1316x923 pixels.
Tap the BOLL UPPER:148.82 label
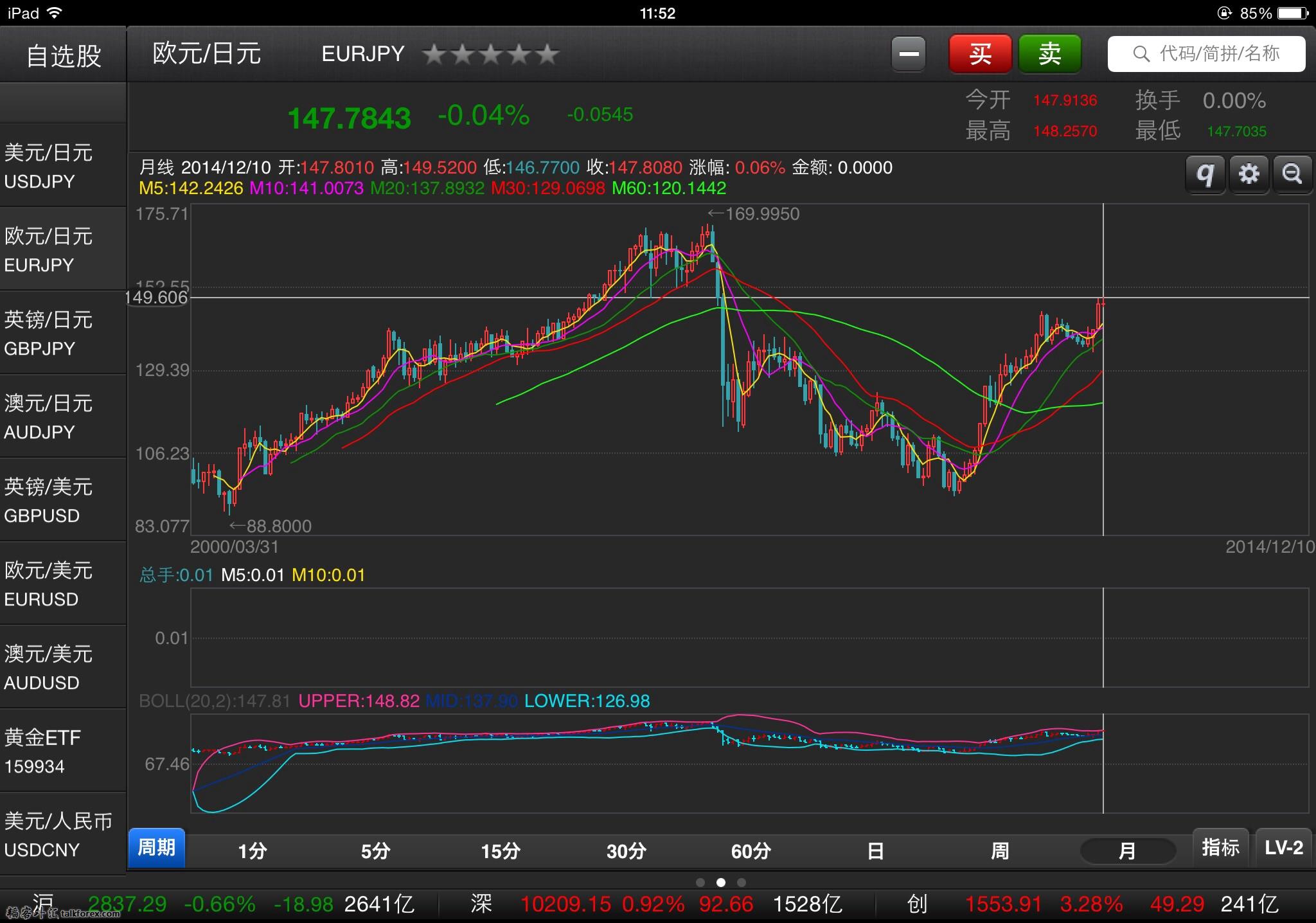click(x=359, y=701)
